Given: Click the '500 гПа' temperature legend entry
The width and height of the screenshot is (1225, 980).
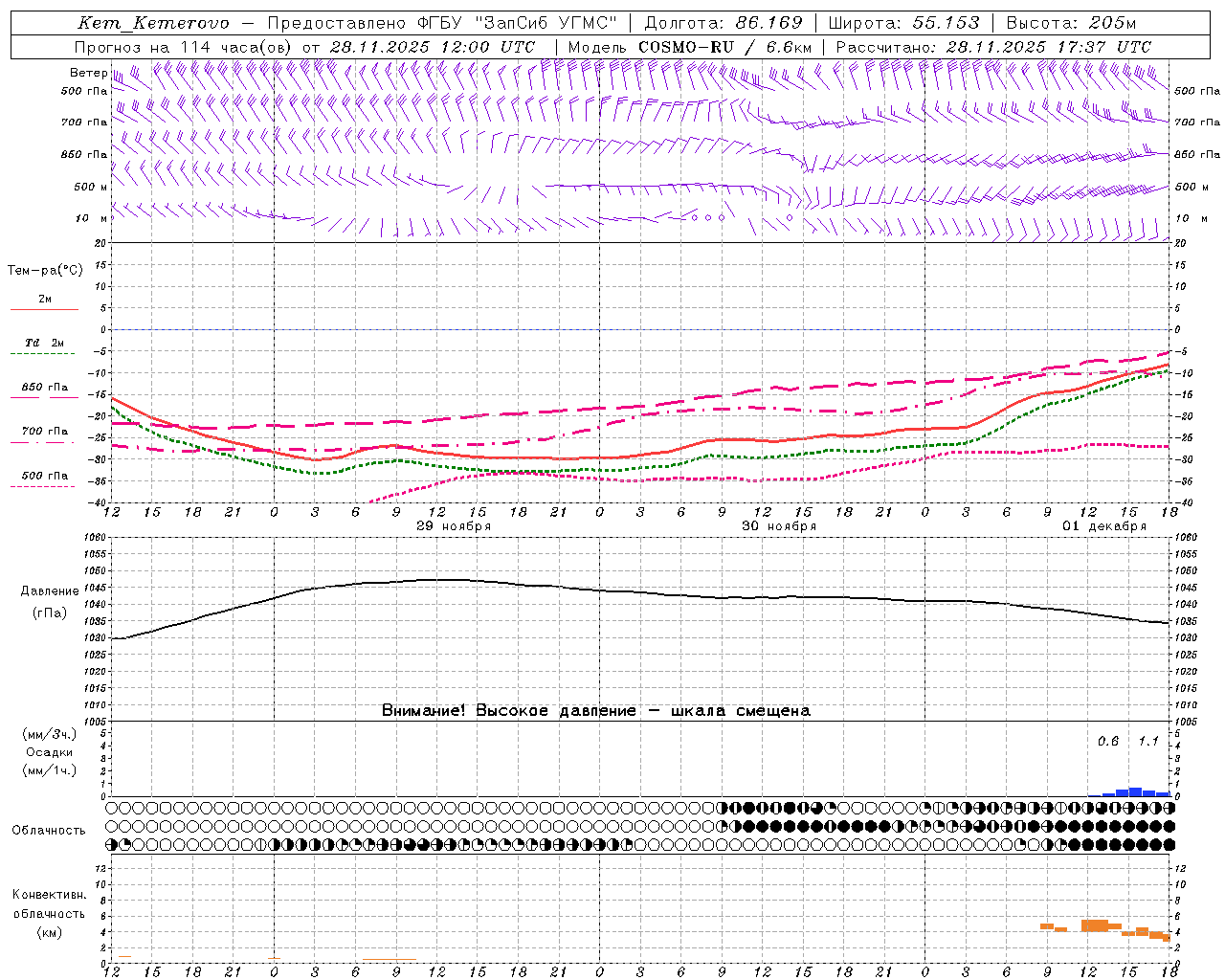Looking at the screenshot, I should (x=44, y=476).
